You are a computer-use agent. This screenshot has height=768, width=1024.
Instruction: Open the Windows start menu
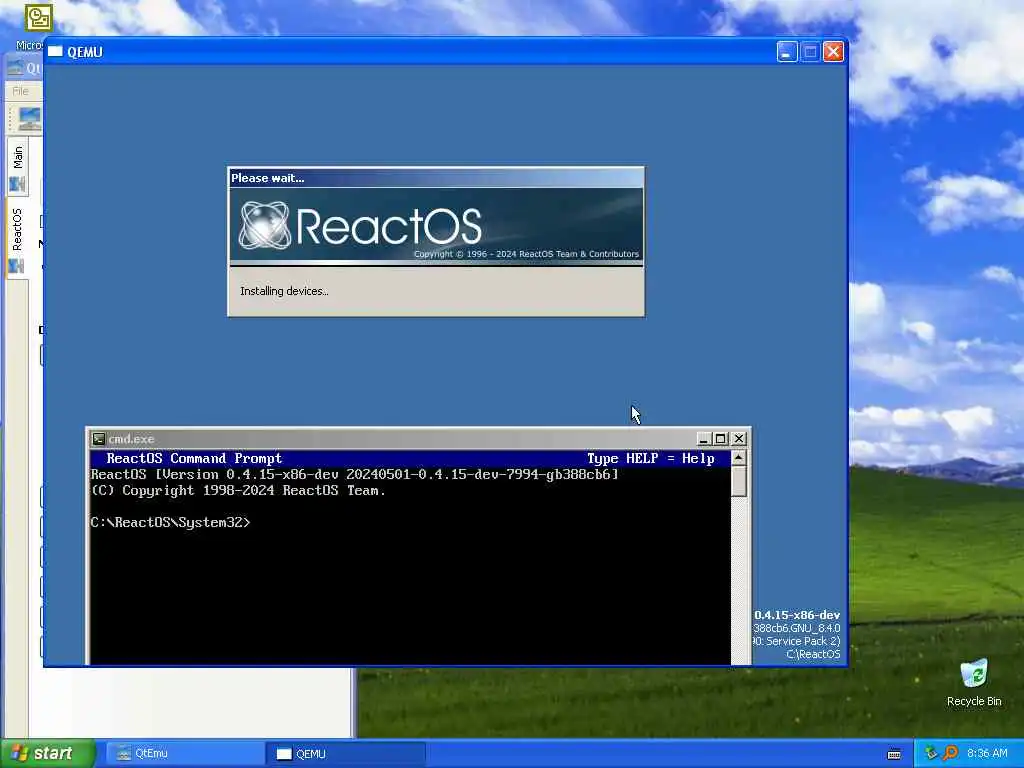coord(48,754)
